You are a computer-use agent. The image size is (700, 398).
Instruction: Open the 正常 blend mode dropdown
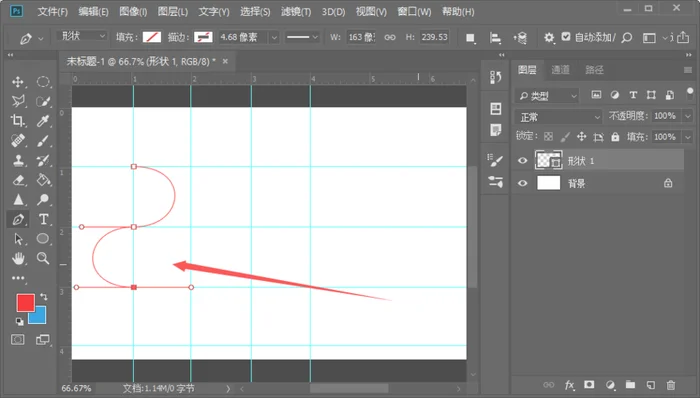(558, 117)
